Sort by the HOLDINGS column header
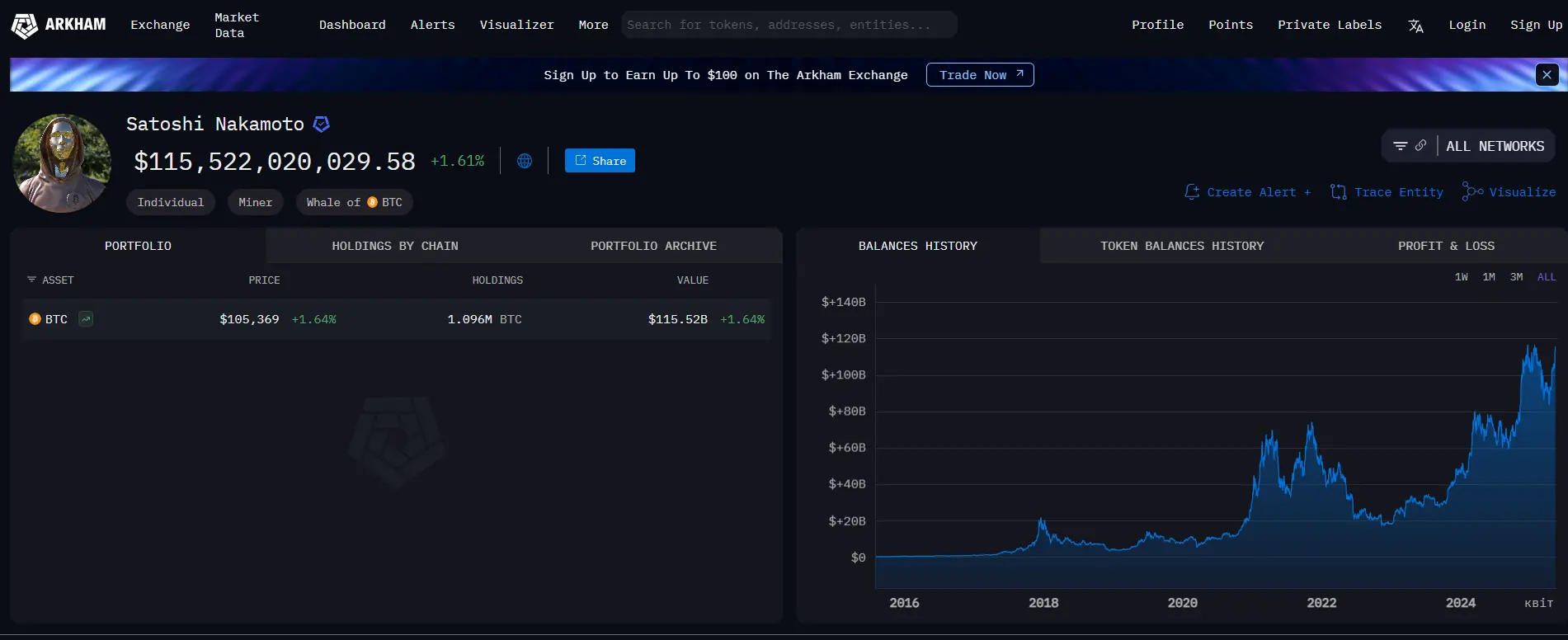This screenshot has height=640, width=1568. point(497,280)
